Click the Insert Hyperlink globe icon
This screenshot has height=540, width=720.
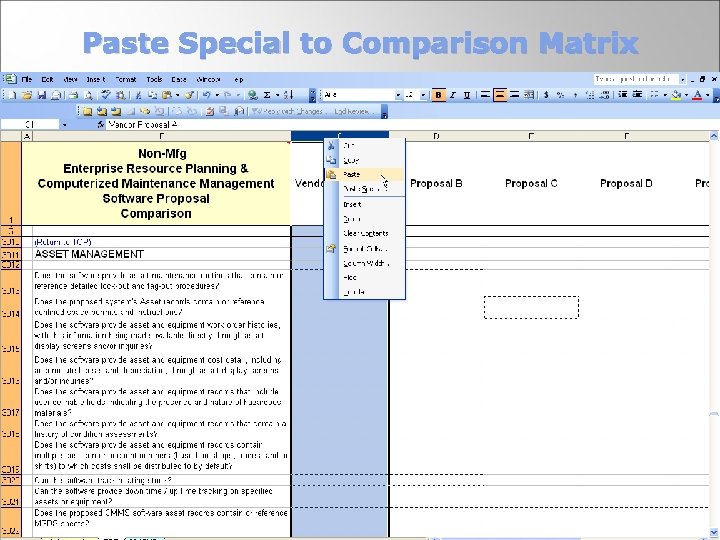pos(253,95)
